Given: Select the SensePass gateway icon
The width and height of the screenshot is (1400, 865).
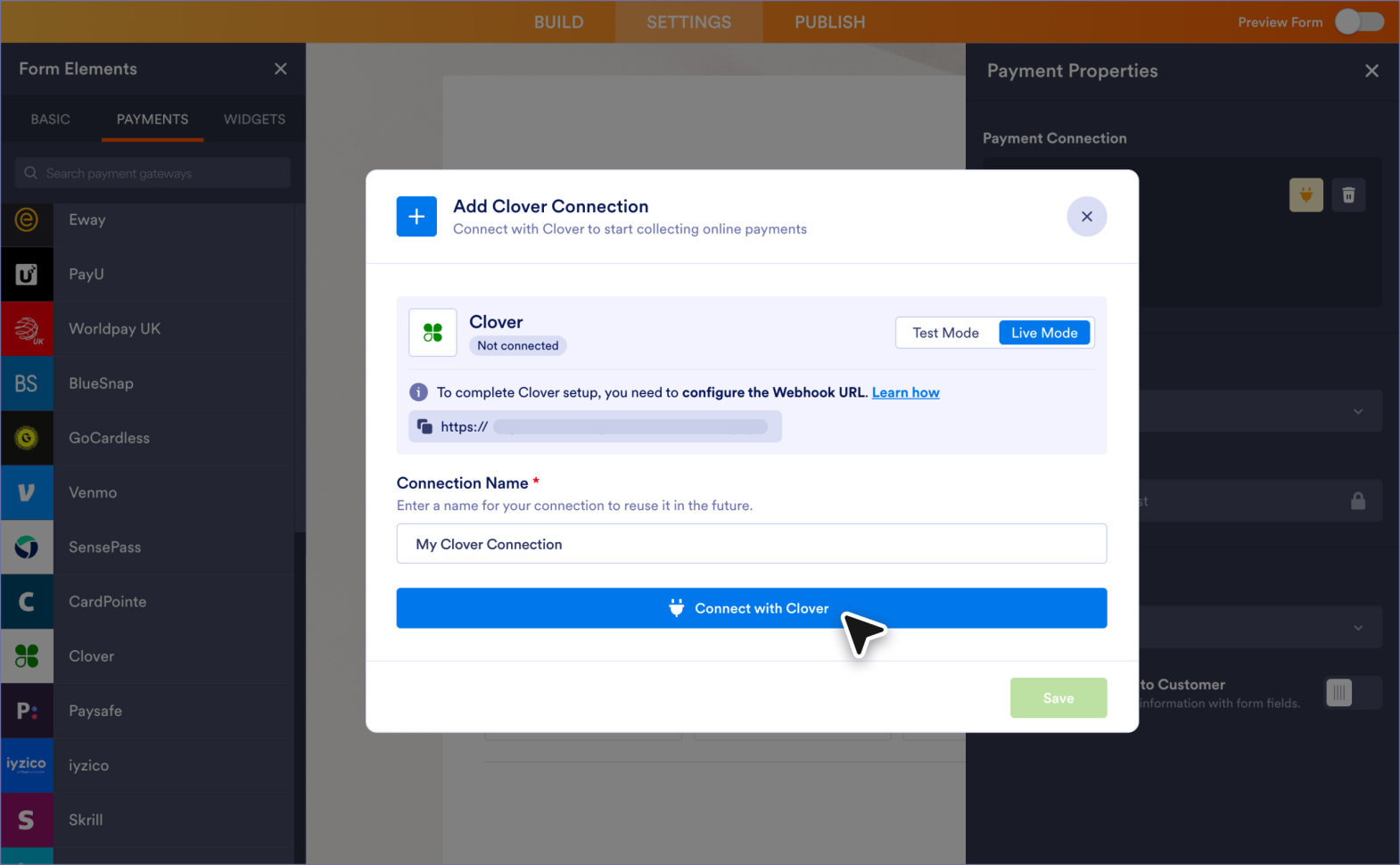Looking at the screenshot, I should pos(27,547).
